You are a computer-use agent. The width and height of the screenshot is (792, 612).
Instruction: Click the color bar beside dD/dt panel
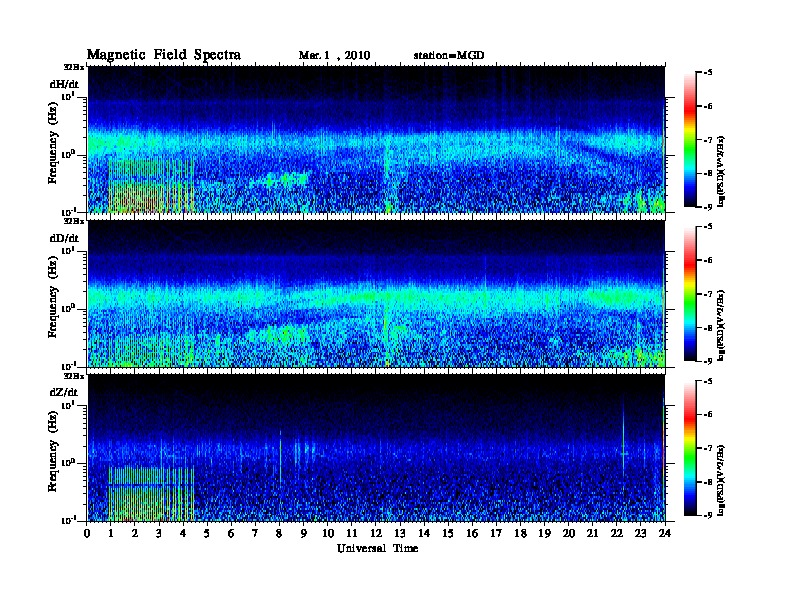tap(690, 293)
